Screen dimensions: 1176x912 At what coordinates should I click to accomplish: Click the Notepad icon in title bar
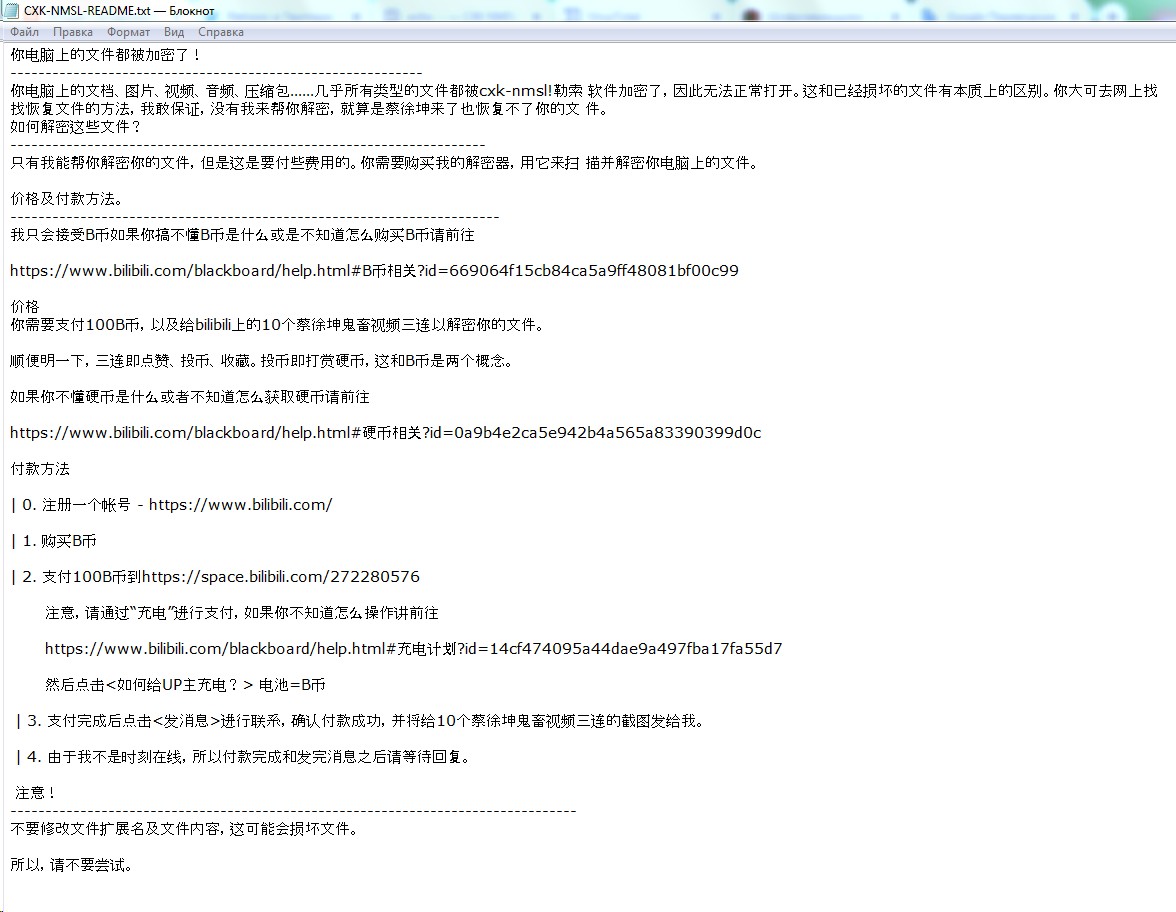[11, 10]
